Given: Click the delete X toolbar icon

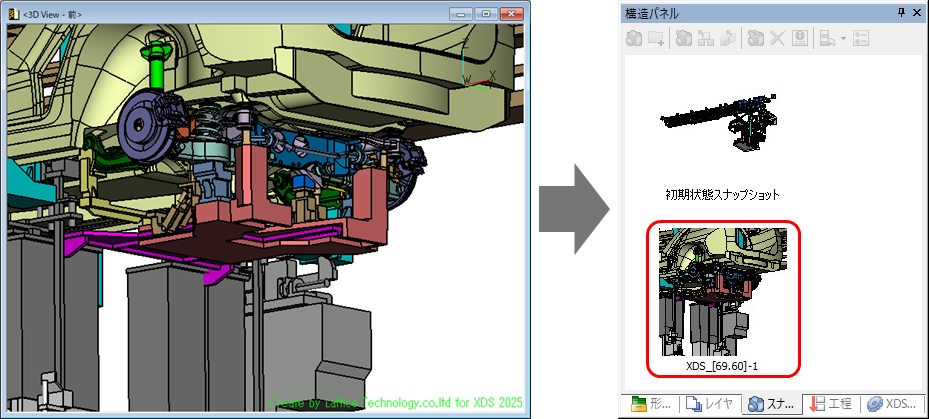Looking at the screenshot, I should 777,38.
